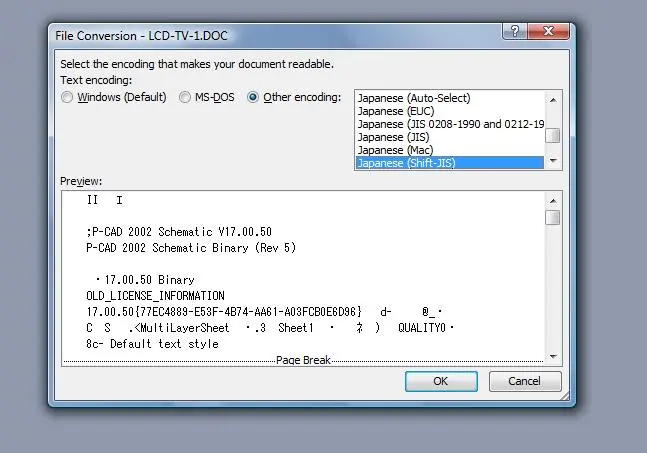Screen dimensions: 647x453
Task: Click the ';P-CAD 2002 Schematic V17.00.50' preview line
Action: point(179,231)
